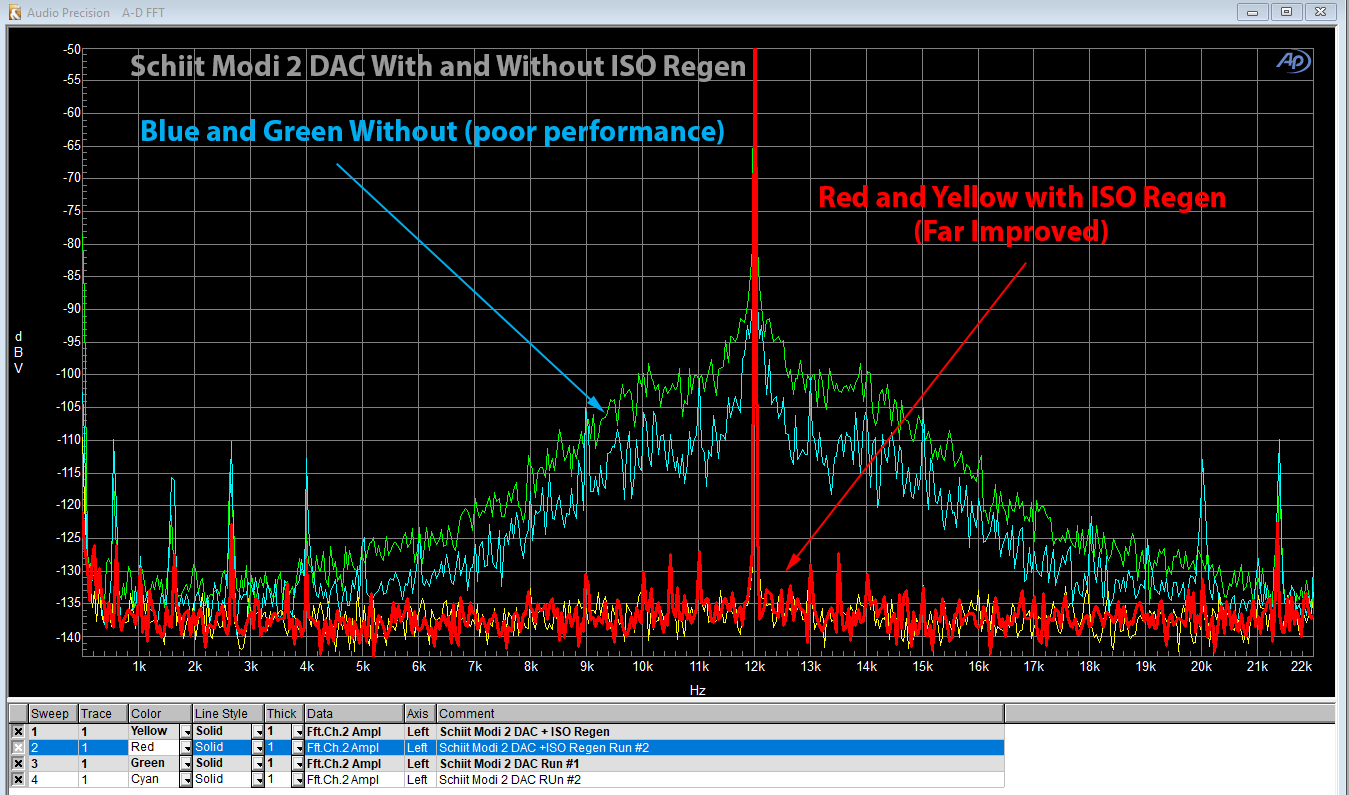
Task: Click the Axis column header
Action: pos(420,714)
